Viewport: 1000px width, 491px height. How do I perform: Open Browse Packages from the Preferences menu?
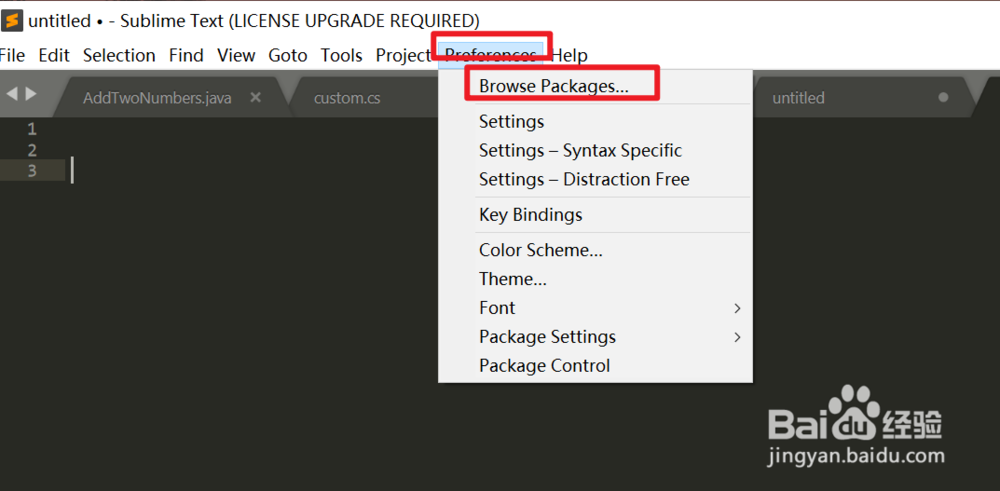[553, 86]
